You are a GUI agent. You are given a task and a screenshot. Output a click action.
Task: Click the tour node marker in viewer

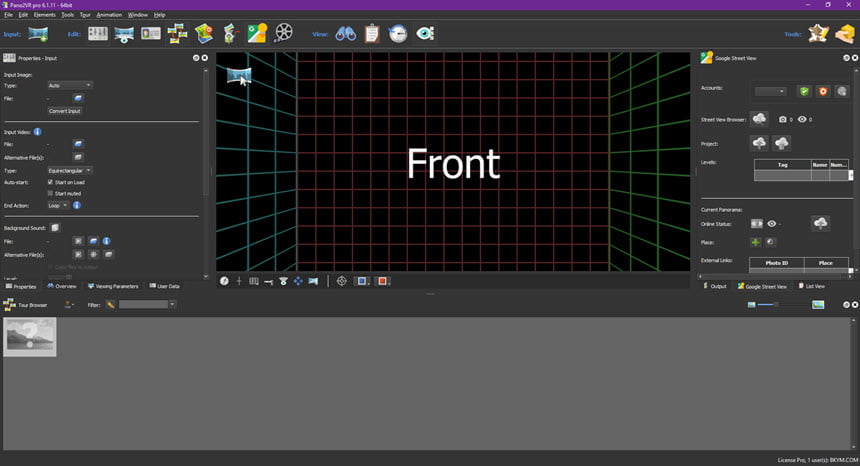tap(239, 75)
